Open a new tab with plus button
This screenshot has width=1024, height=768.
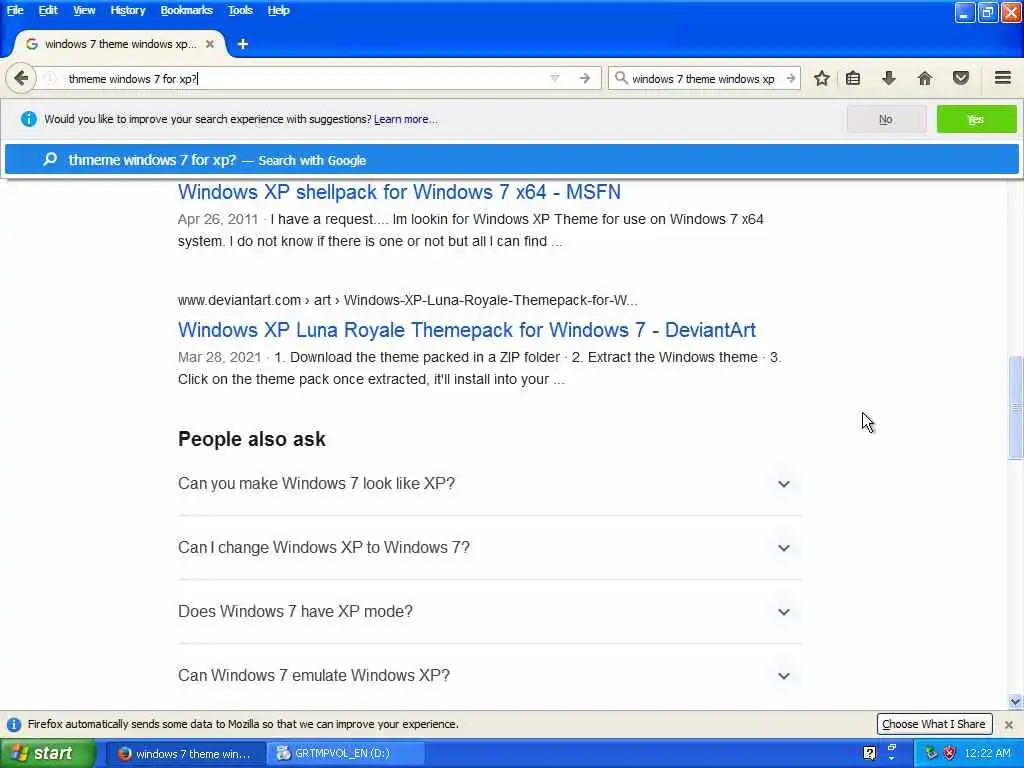(x=242, y=44)
